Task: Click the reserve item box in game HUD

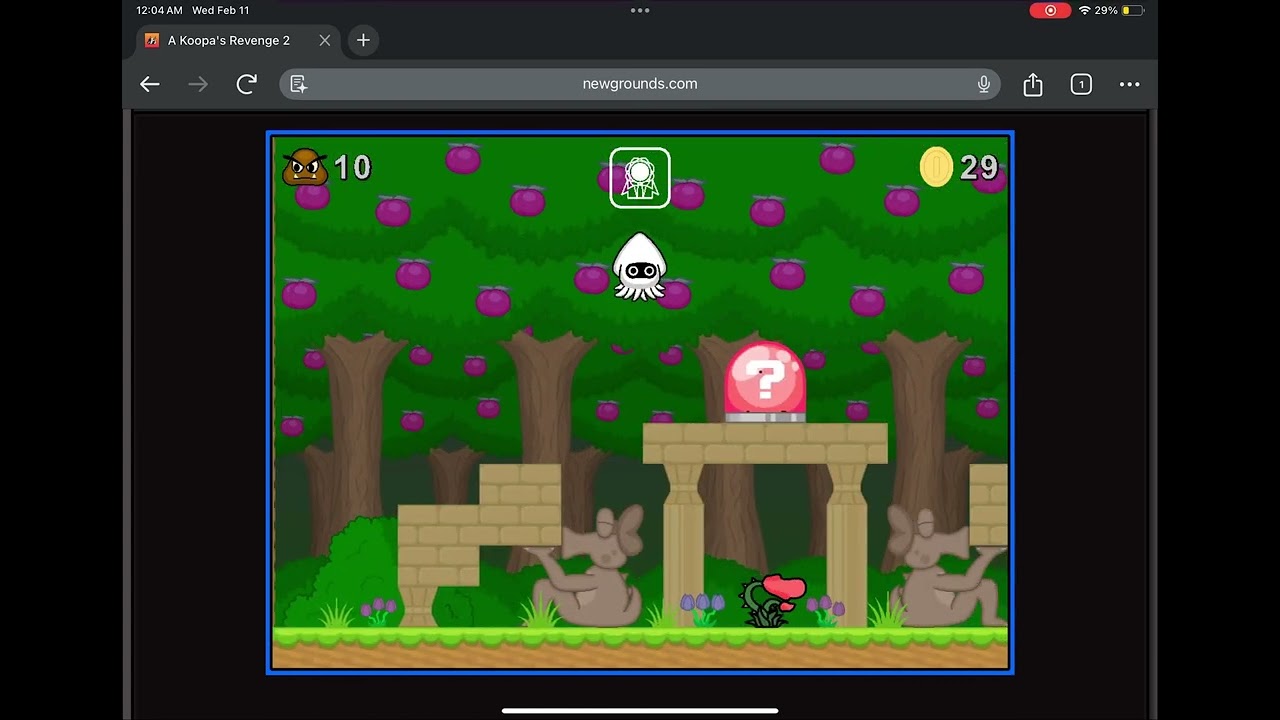Action: pyautogui.click(x=640, y=178)
